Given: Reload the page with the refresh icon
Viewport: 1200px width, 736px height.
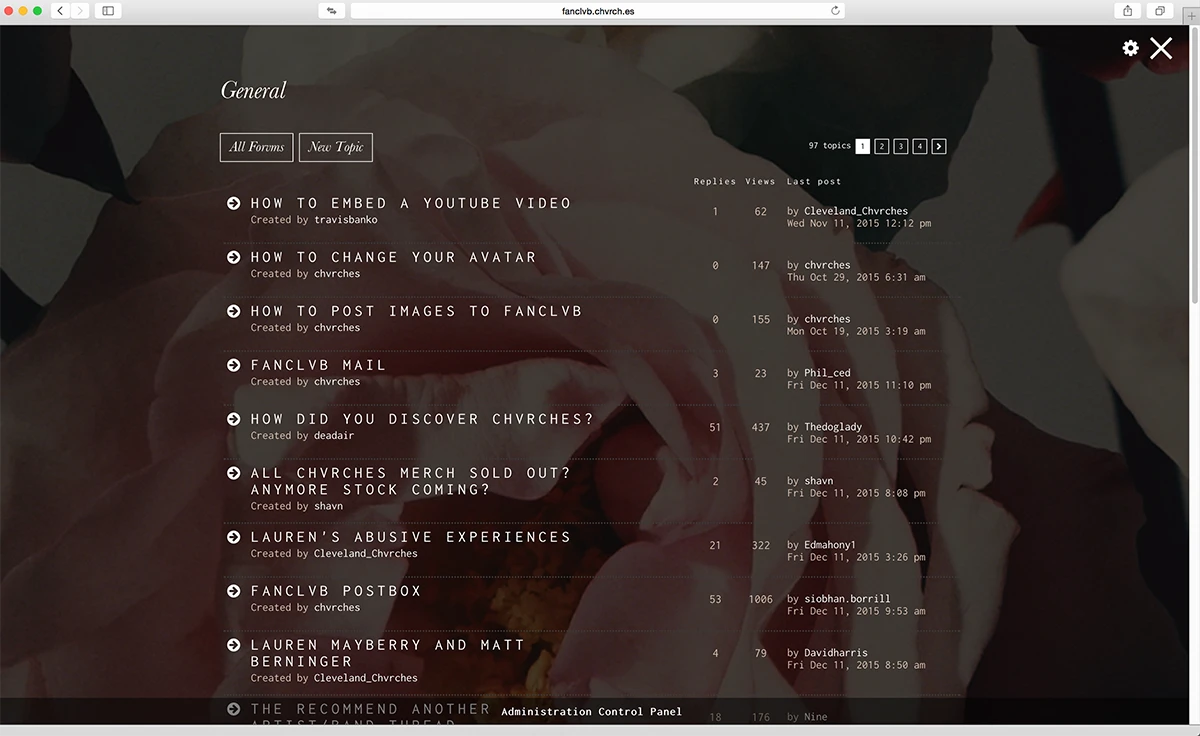Looking at the screenshot, I should [x=836, y=11].
